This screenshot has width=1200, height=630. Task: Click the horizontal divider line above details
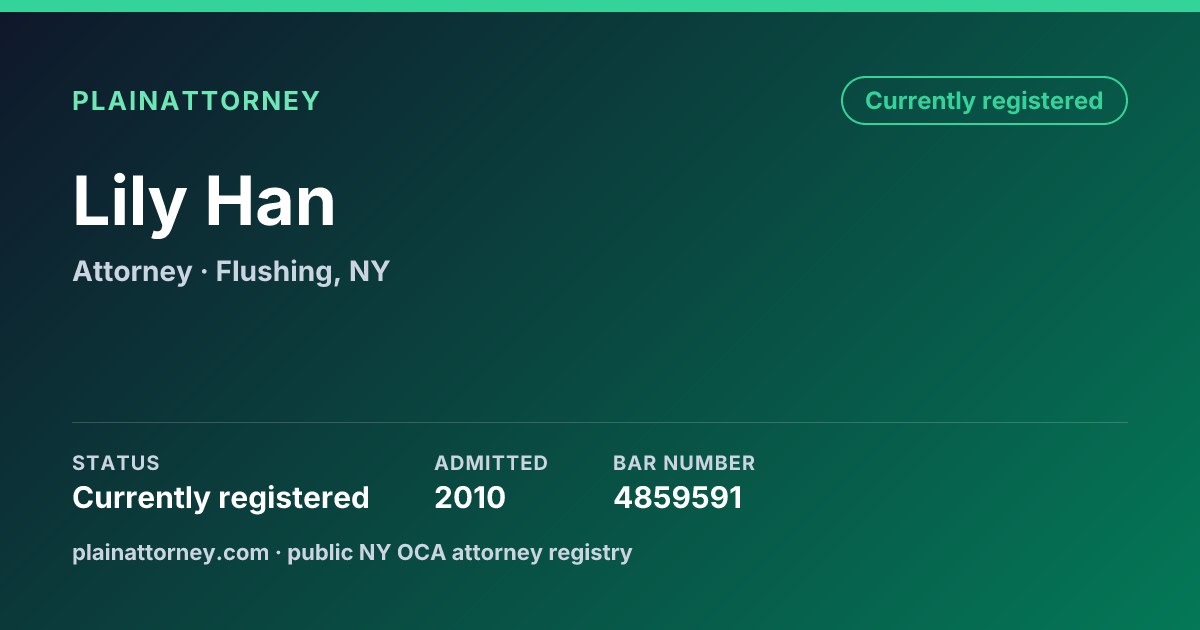tap(600, 422)
